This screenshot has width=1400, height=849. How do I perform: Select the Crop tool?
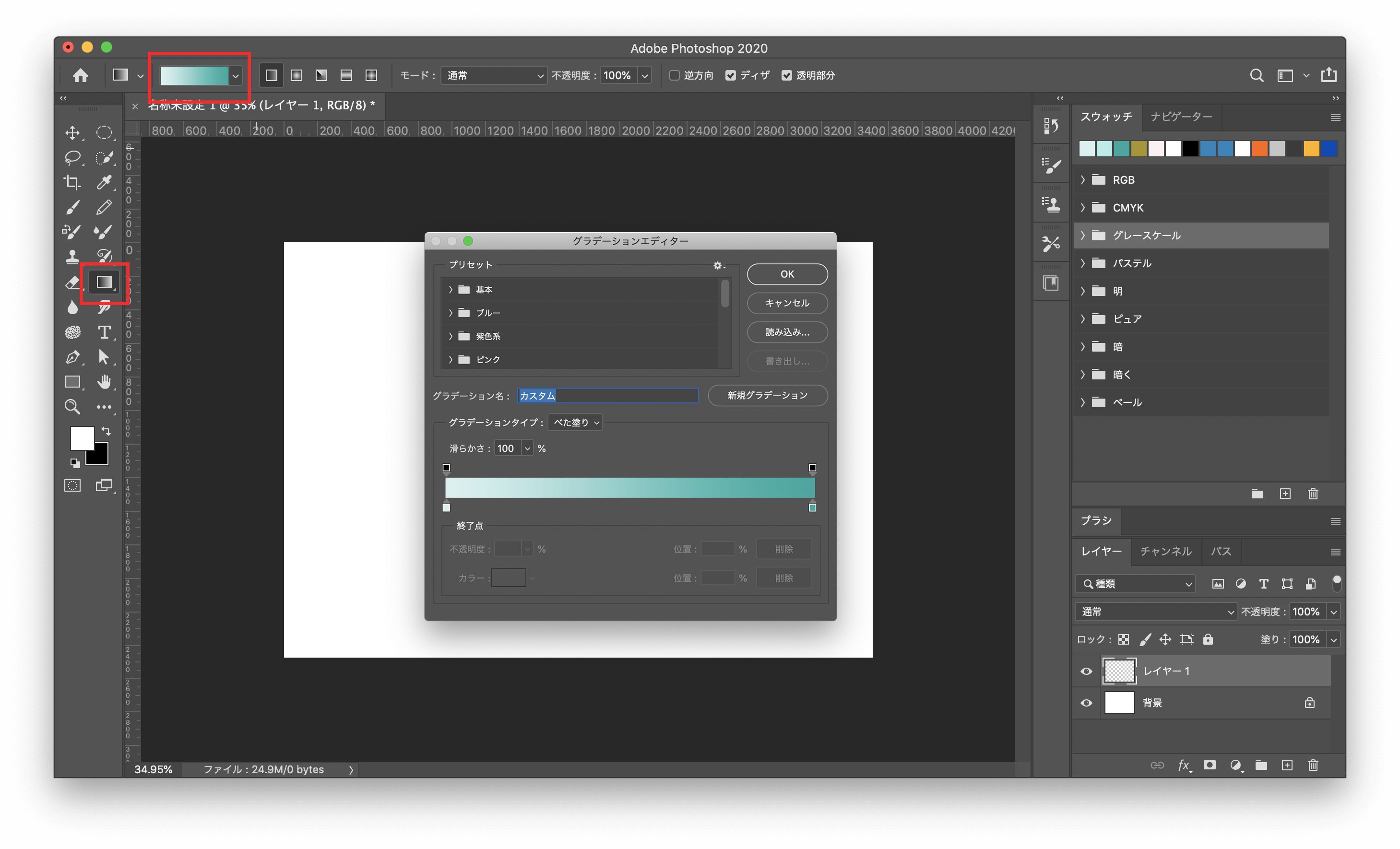click(x=72, y=182)
